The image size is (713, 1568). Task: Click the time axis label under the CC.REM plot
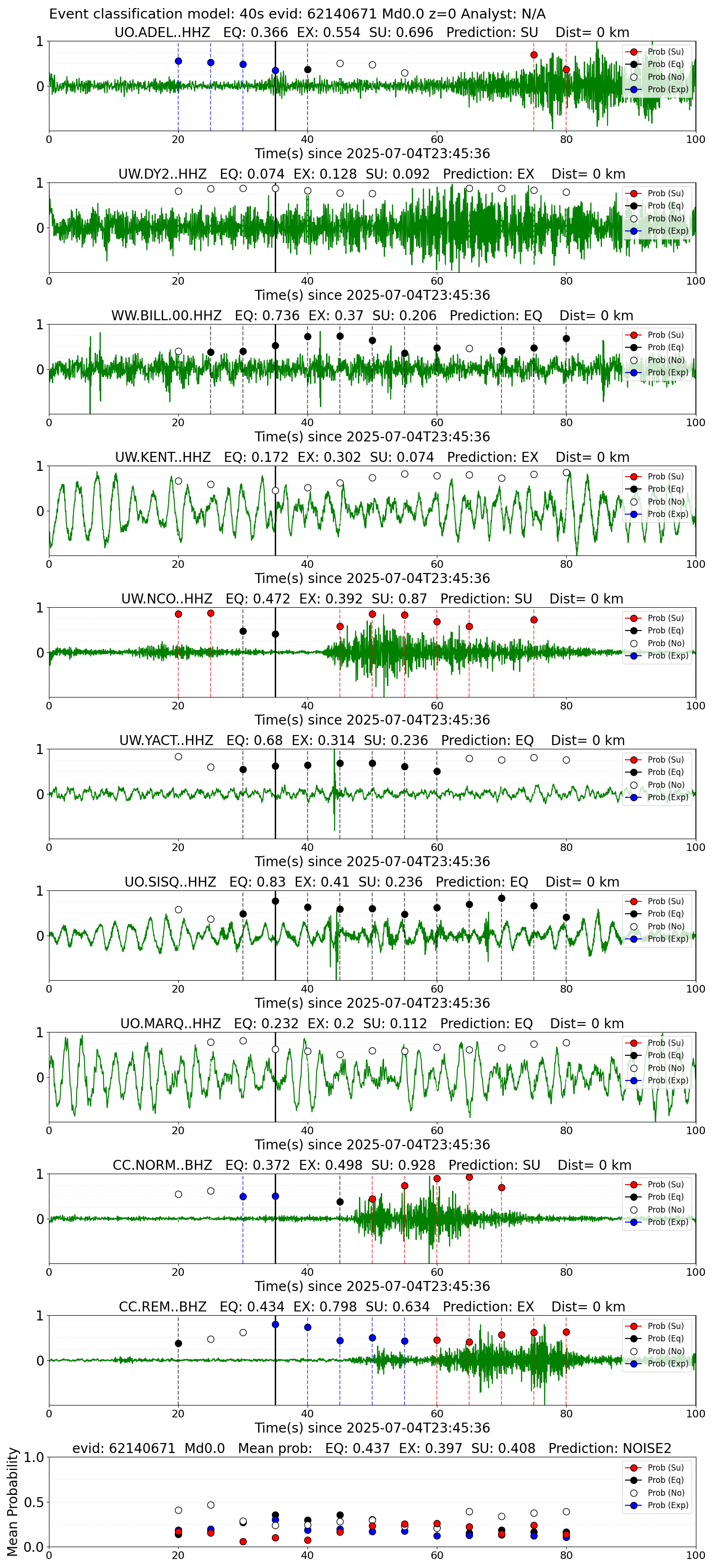click(372, 1427)
